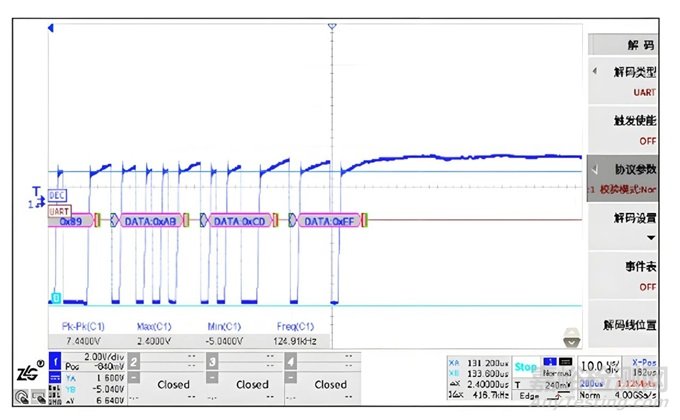Toggle closed channel 2 on

click(x=173, y=383)
